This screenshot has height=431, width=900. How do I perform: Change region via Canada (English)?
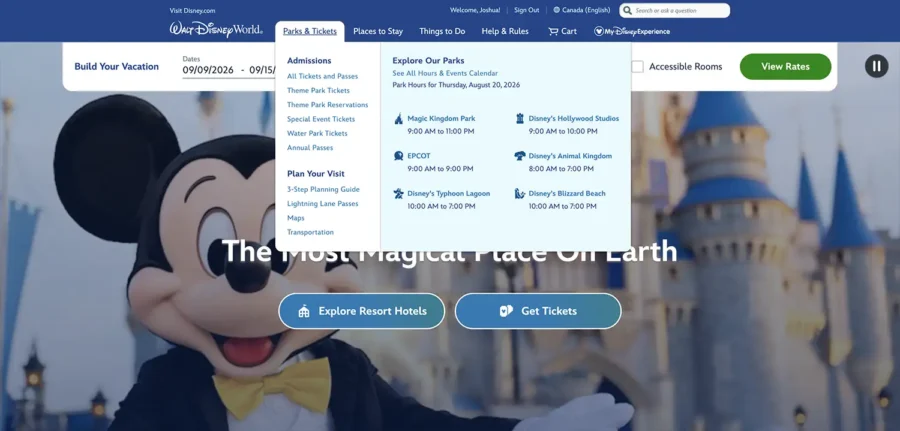pos(582,10)
